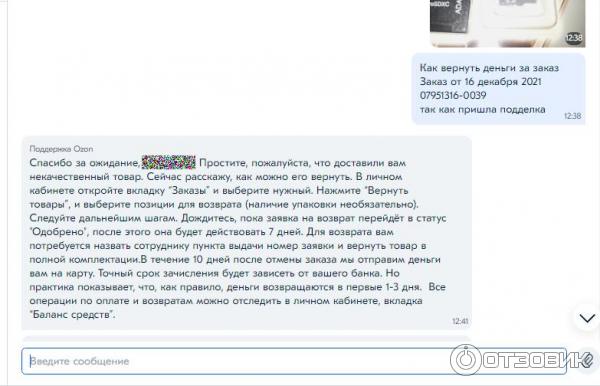Click the "Баланс средств" text in reply
Image resolution: width=600 pixels, height=386 pixels.
[72, 314]
